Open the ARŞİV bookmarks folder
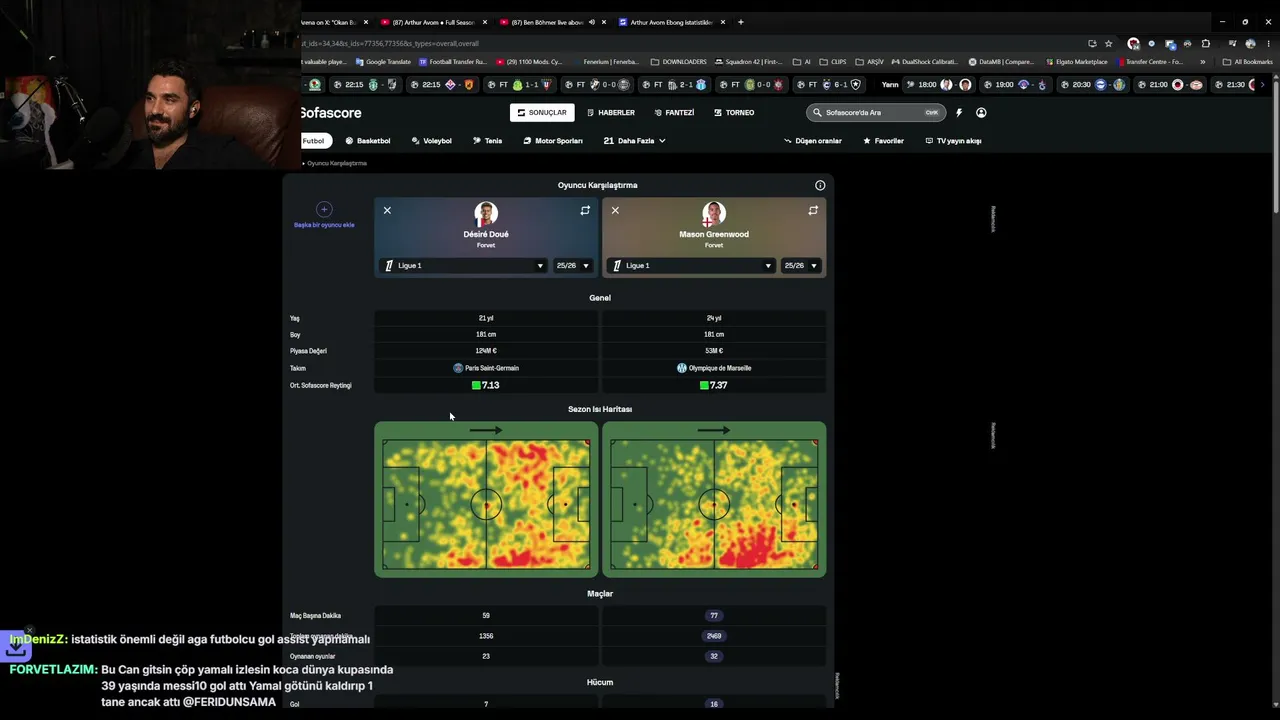Image resolution: width=1280 pixels, height=720 pixels. (x=867, y=62)
